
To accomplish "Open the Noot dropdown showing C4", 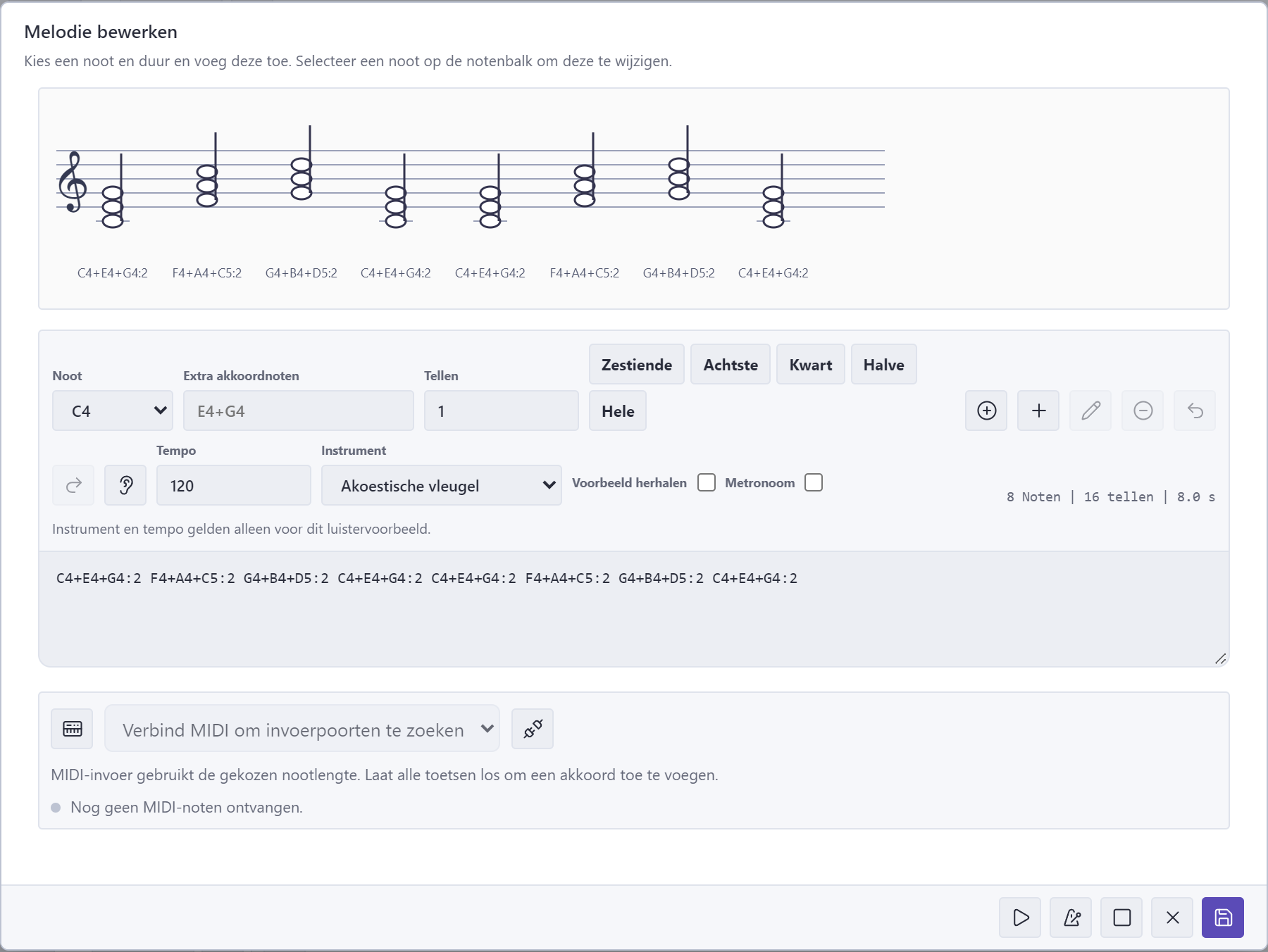I will coord(113,411).
